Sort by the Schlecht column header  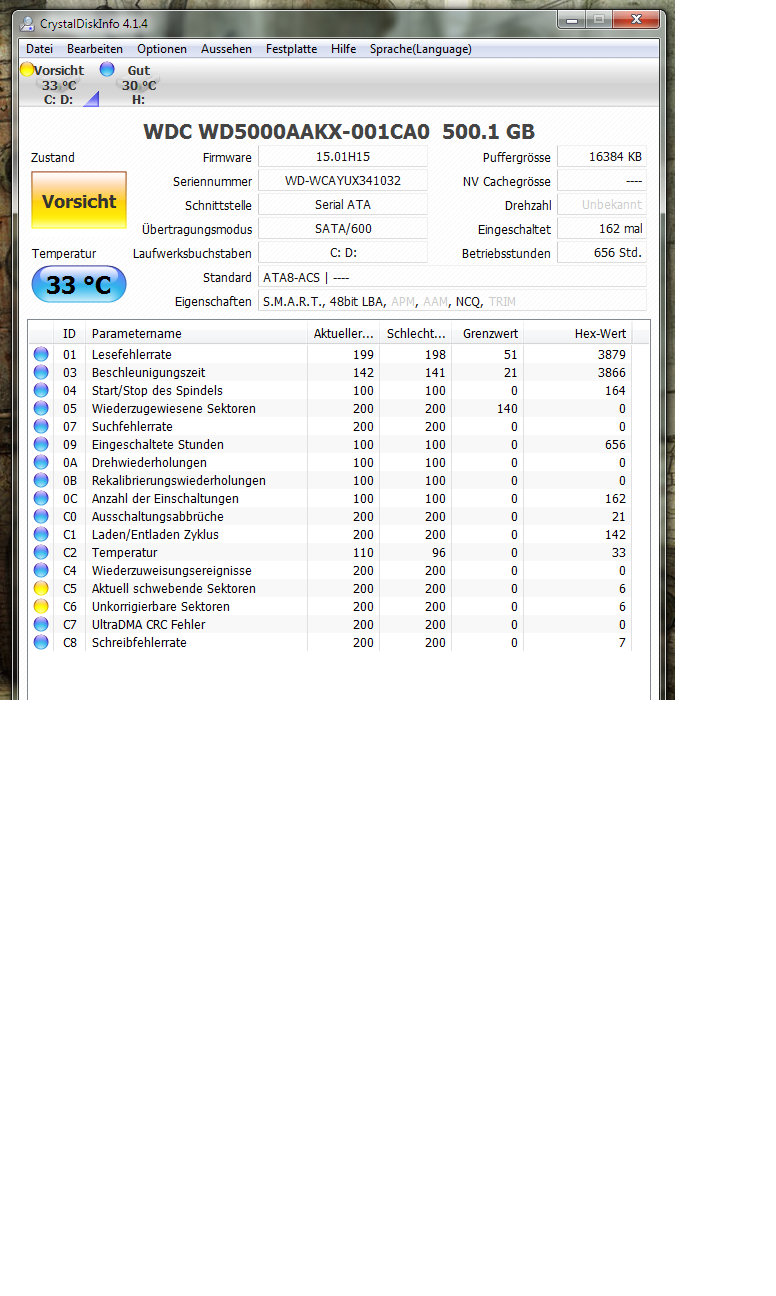click(415, 334)
